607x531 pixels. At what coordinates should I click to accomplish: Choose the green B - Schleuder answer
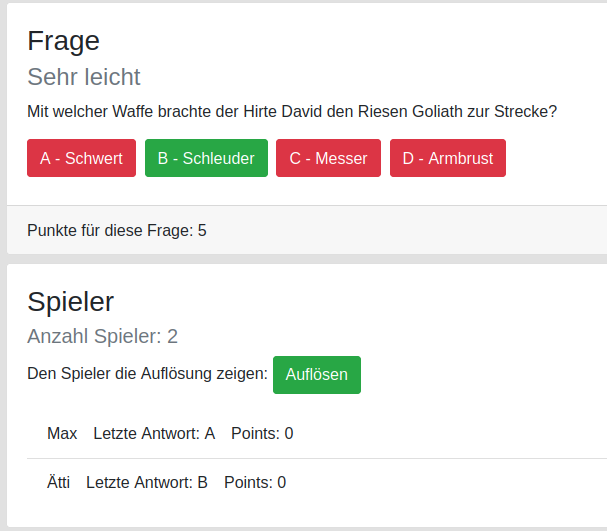(x=206, y=158)
